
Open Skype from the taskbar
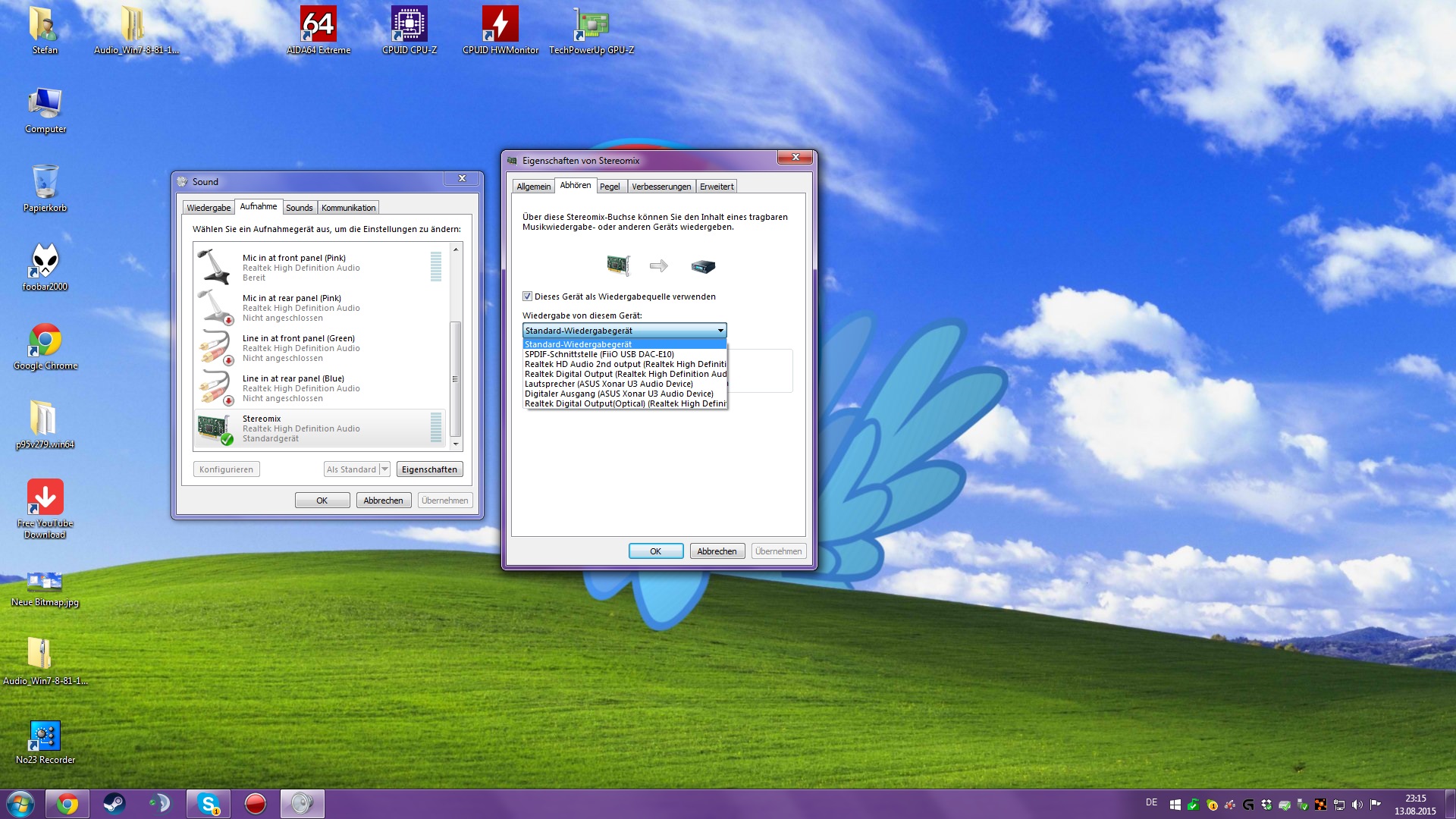coord(208,804)
